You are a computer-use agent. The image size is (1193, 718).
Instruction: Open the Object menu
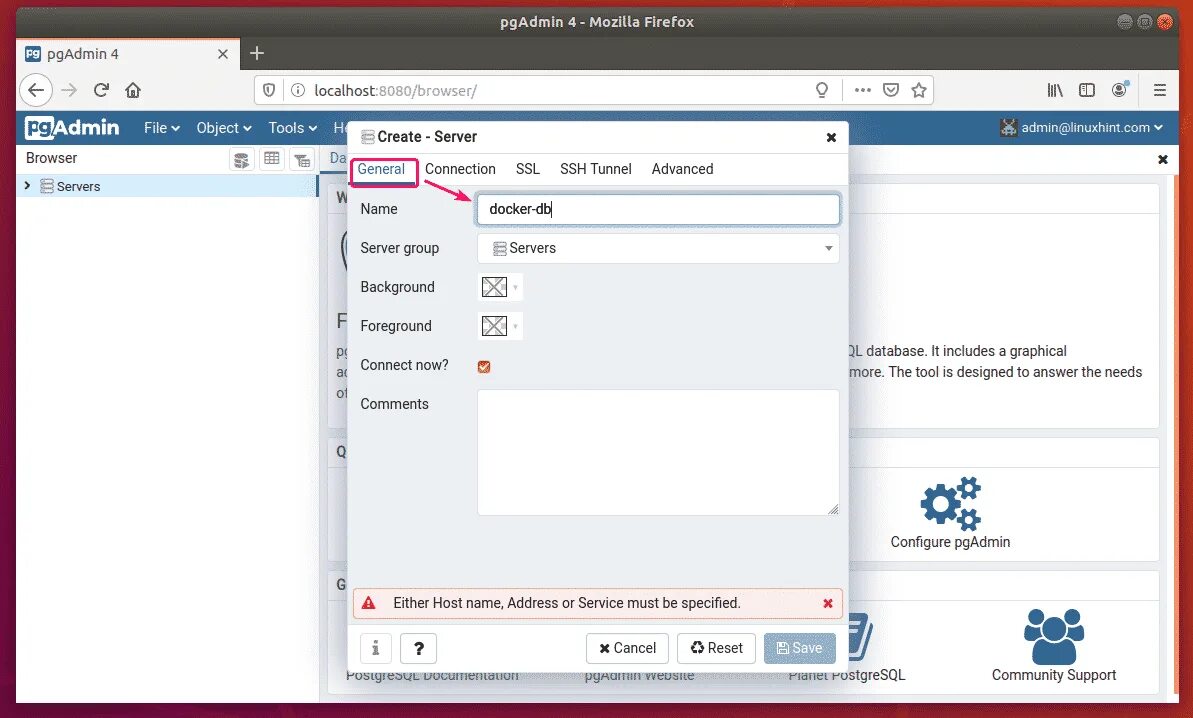tap(224, 128)
